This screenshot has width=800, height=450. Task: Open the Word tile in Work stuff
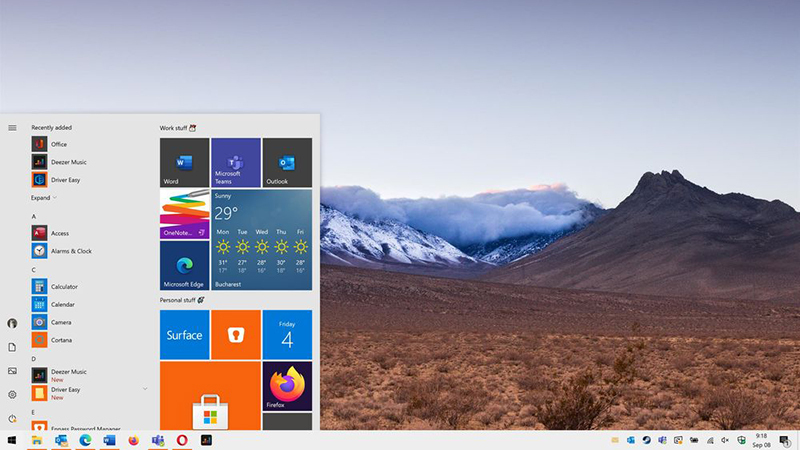click(184, 162)
